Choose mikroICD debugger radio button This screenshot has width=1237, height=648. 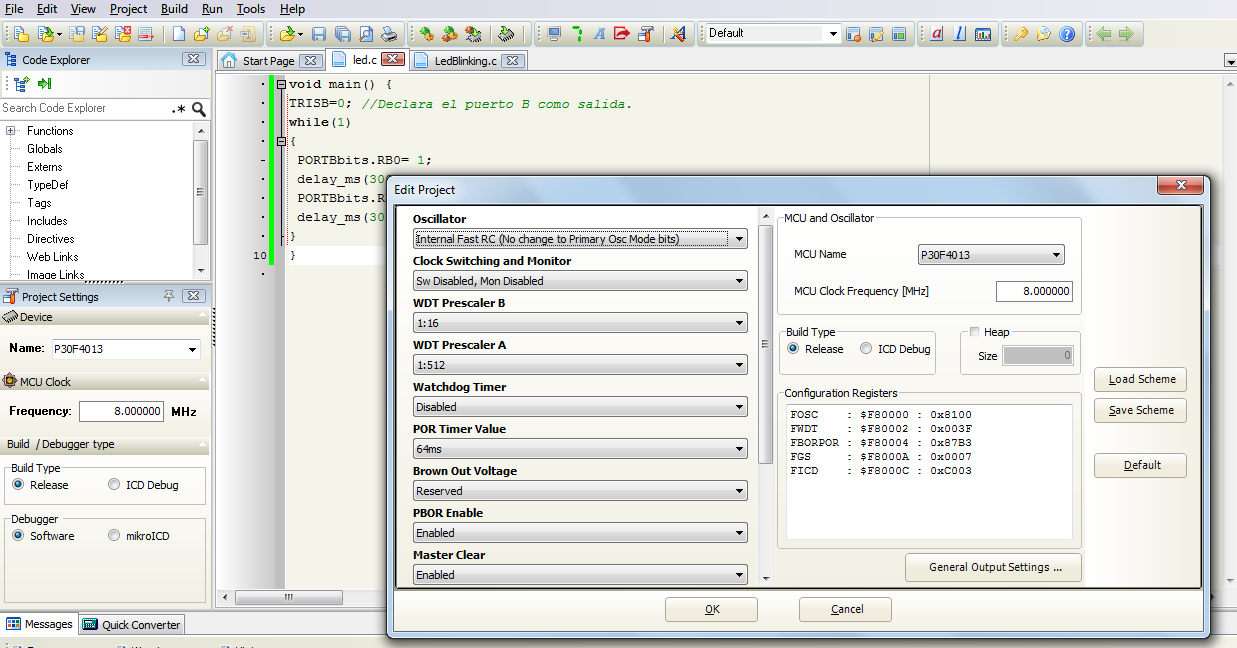pyautogui.click(x=114, y=536)
